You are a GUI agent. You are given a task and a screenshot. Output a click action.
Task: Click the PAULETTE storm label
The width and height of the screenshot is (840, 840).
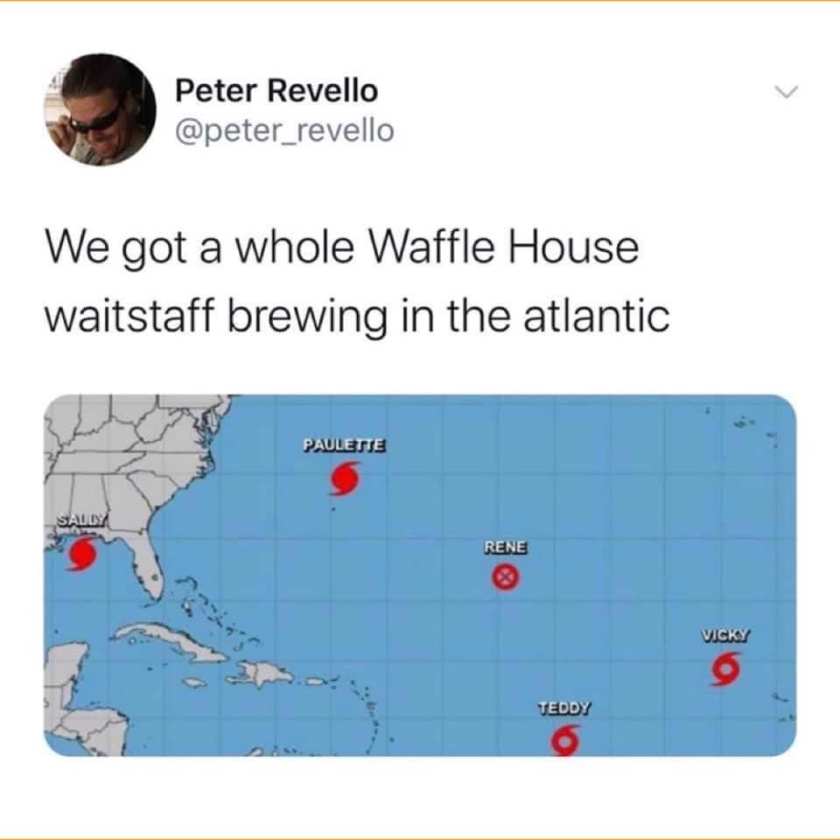click(x=344, y=445)
